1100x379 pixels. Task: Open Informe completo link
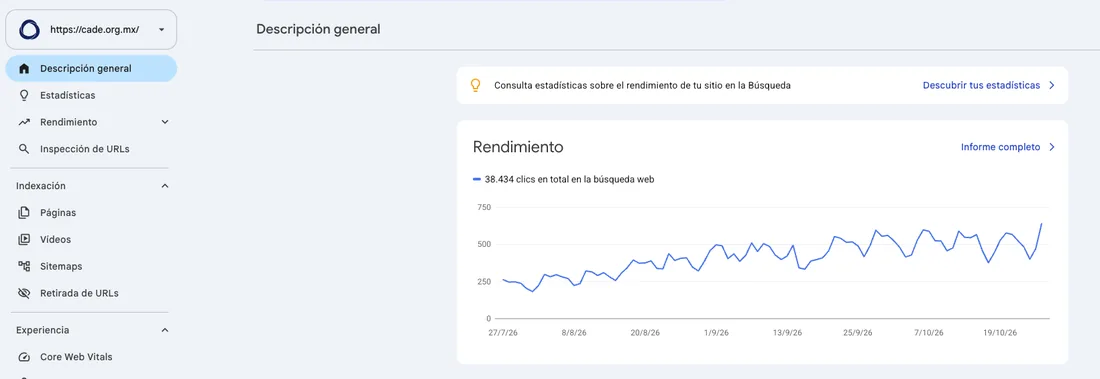(x=1000, y=147)
